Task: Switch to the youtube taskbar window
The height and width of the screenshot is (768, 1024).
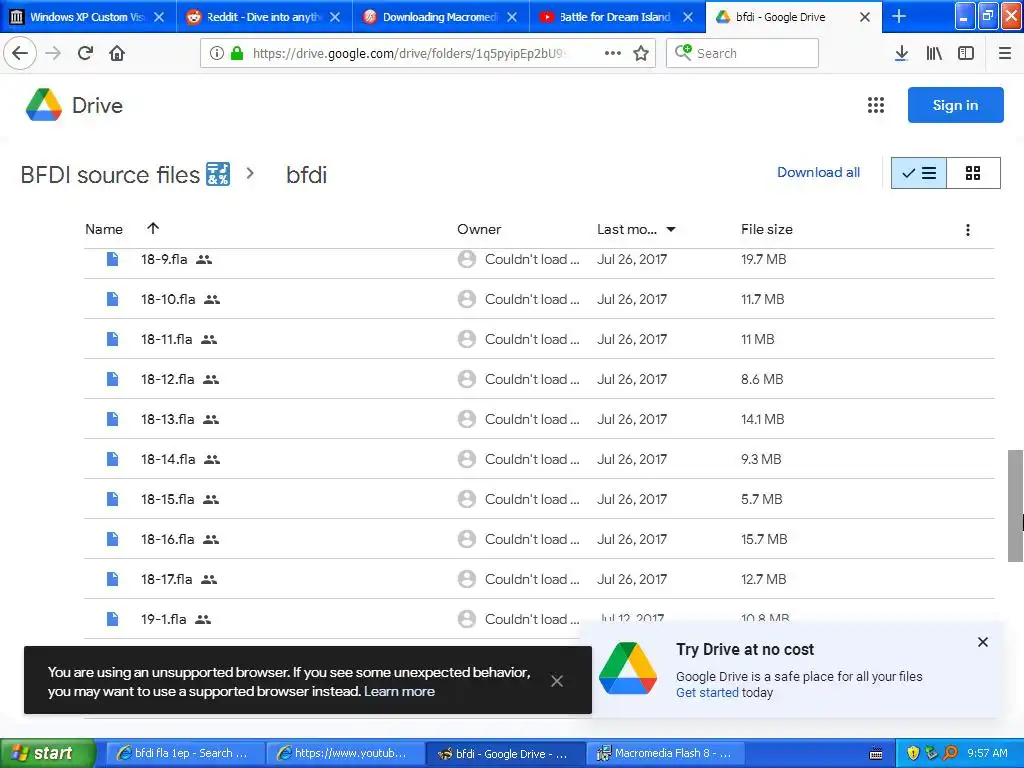Action: (344, 753)
